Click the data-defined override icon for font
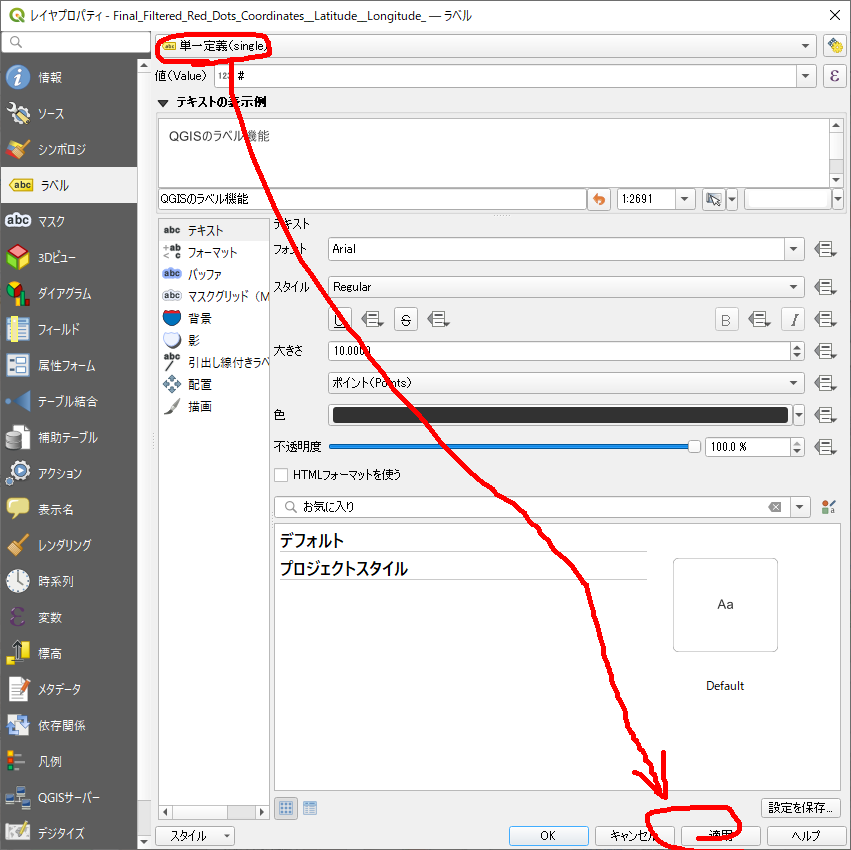The image size is (851, 850). [824, 249]
